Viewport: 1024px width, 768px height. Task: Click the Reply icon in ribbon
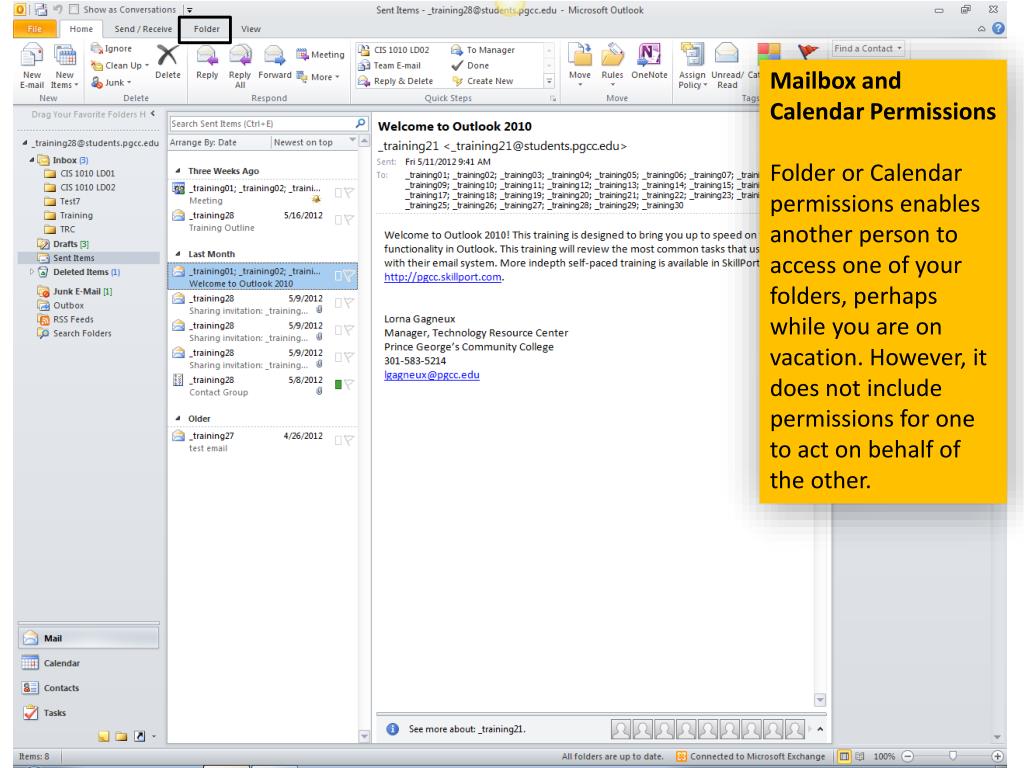tap(207, 56)
